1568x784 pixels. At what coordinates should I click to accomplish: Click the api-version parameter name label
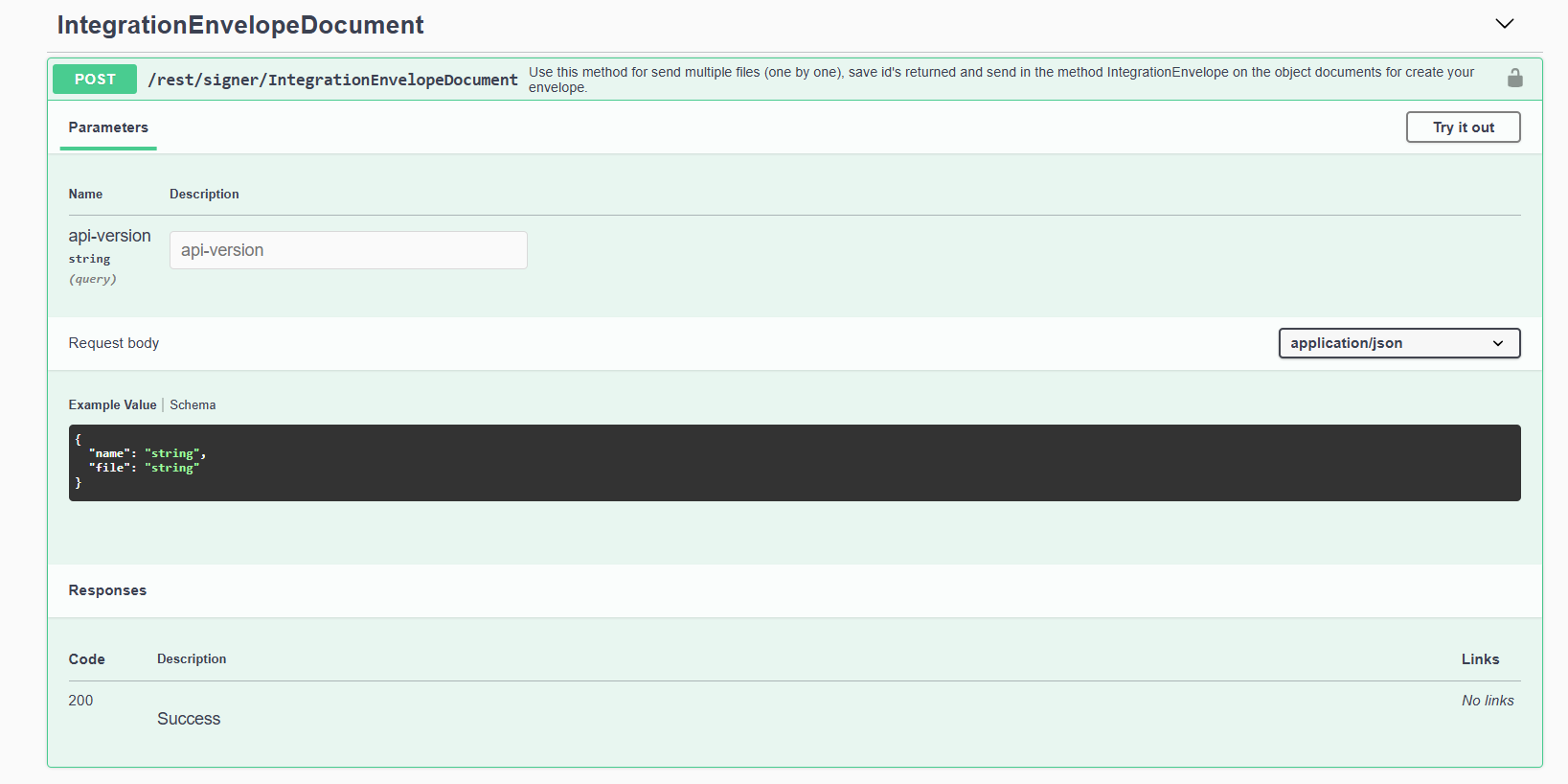(x=109, y=236)
